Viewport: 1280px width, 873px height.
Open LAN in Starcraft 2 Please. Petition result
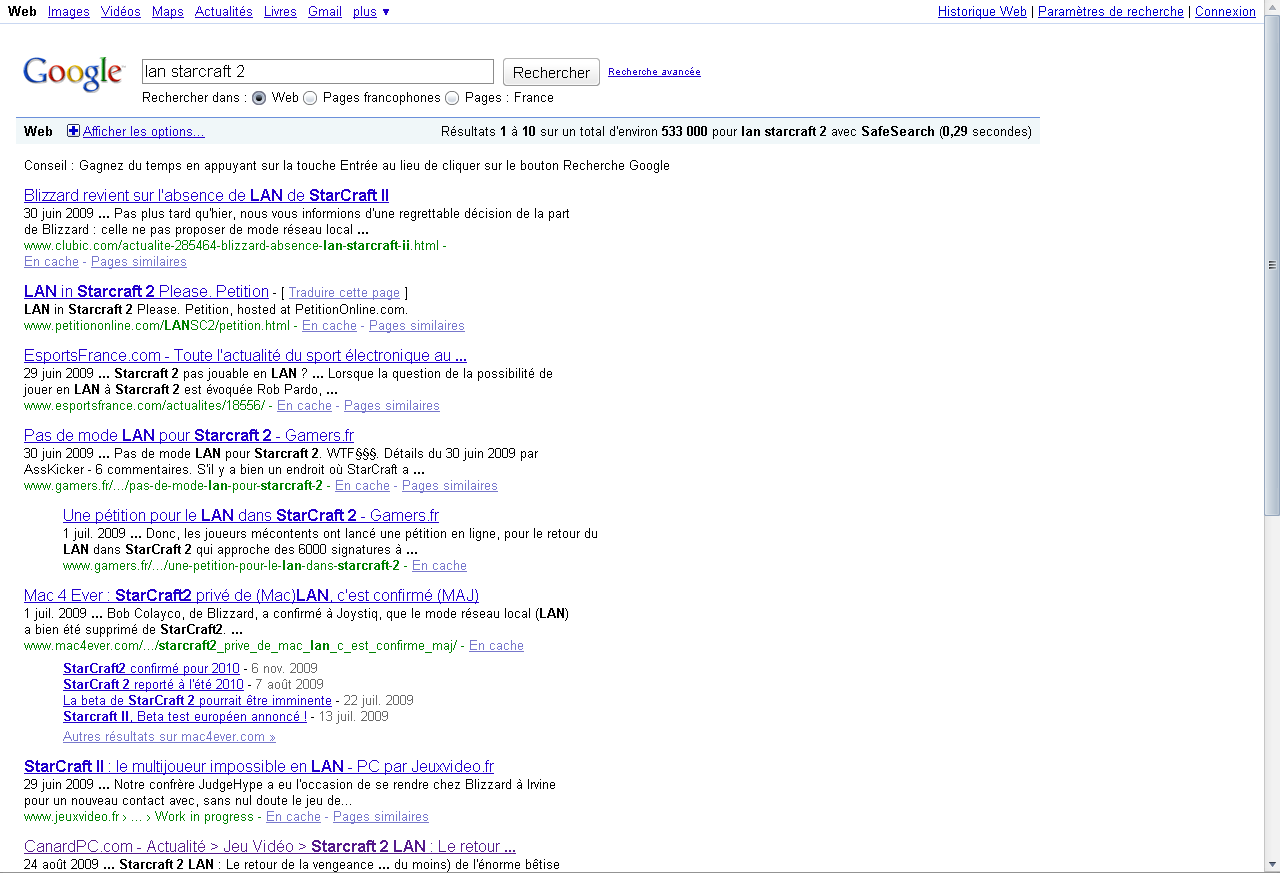[146, 292]
